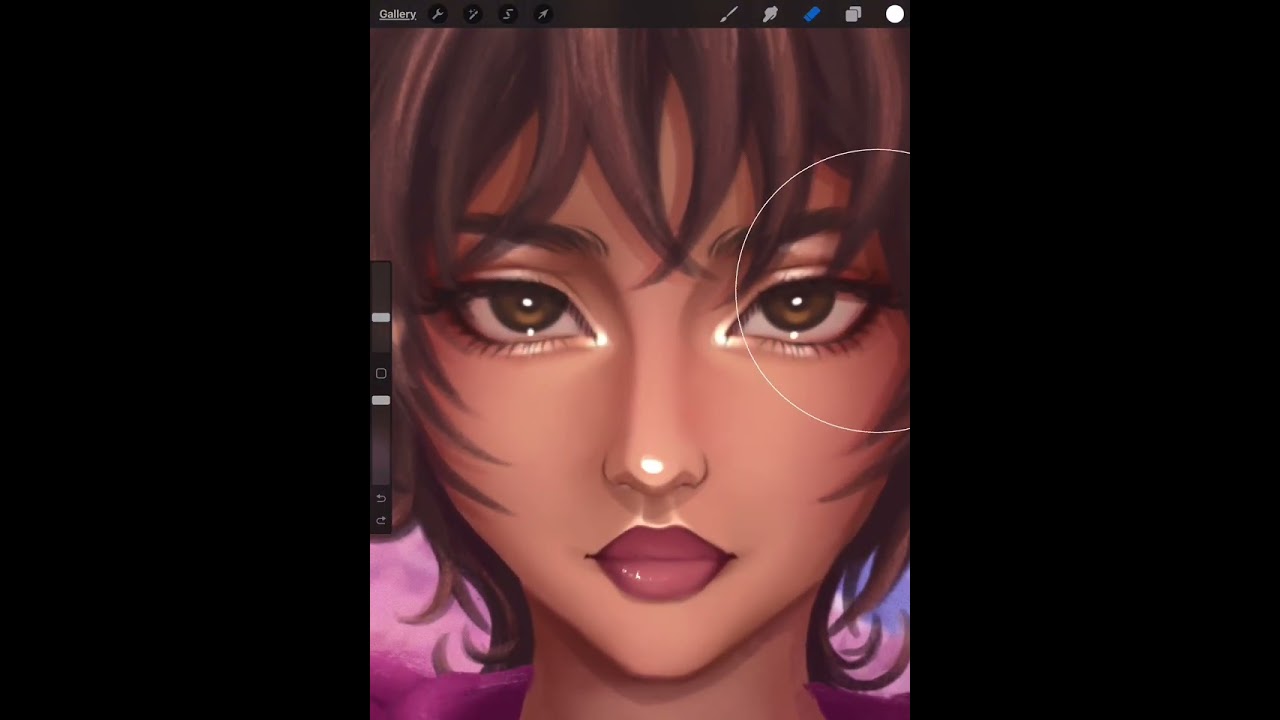Select the Brush tool
The width and height of the screenshot is (1280, 720).
pyautogui.click(x=729, y=14)
